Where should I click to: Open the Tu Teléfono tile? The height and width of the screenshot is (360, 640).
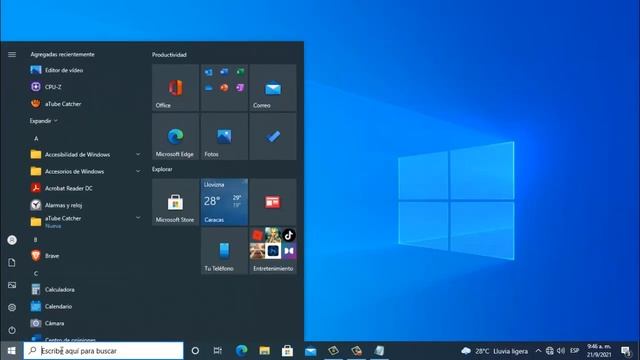point(224,251)
